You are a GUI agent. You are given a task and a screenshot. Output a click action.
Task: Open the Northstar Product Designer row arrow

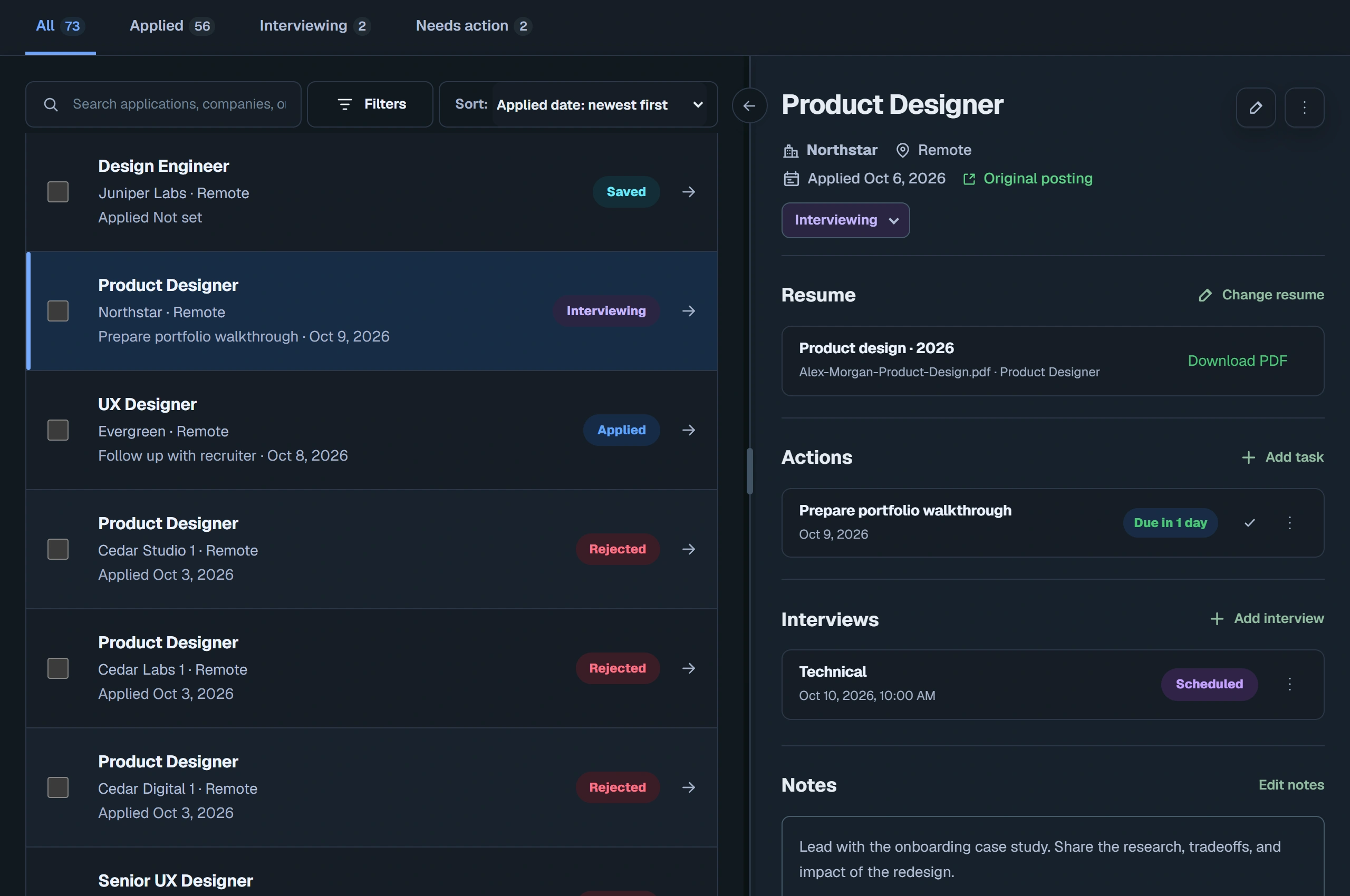tap(688, 311)
